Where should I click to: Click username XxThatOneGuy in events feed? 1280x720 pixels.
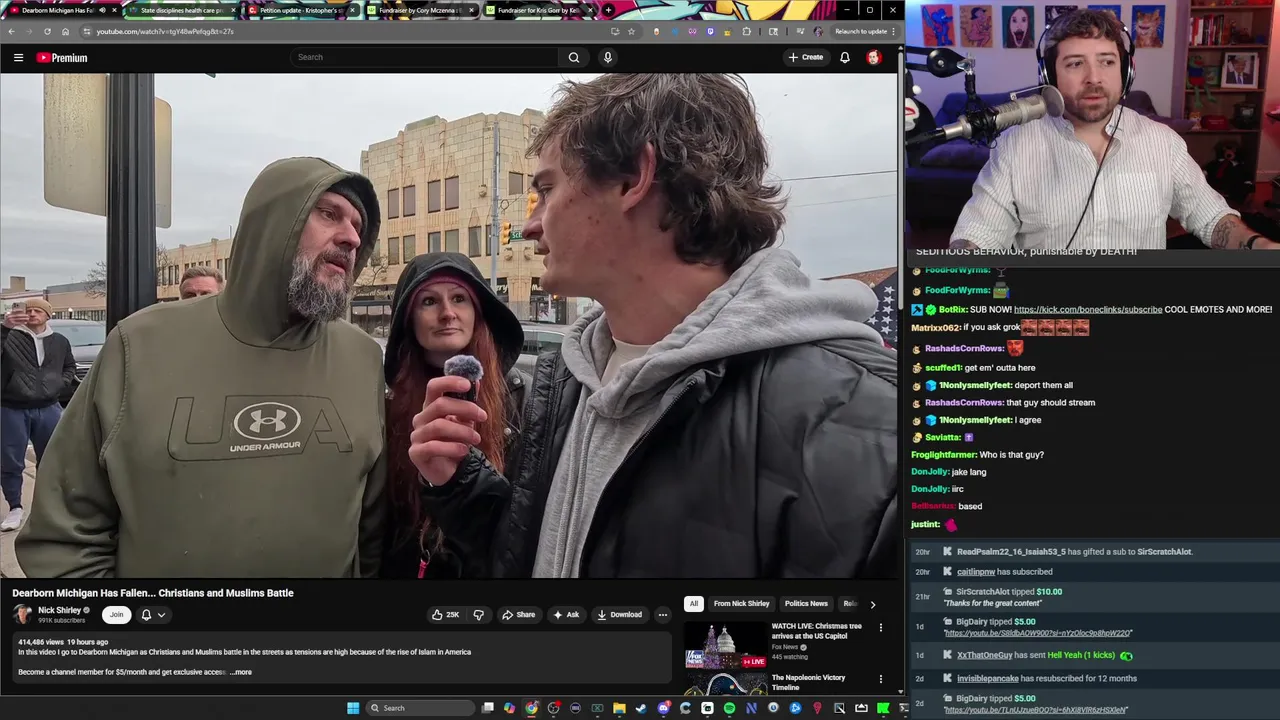985,655
